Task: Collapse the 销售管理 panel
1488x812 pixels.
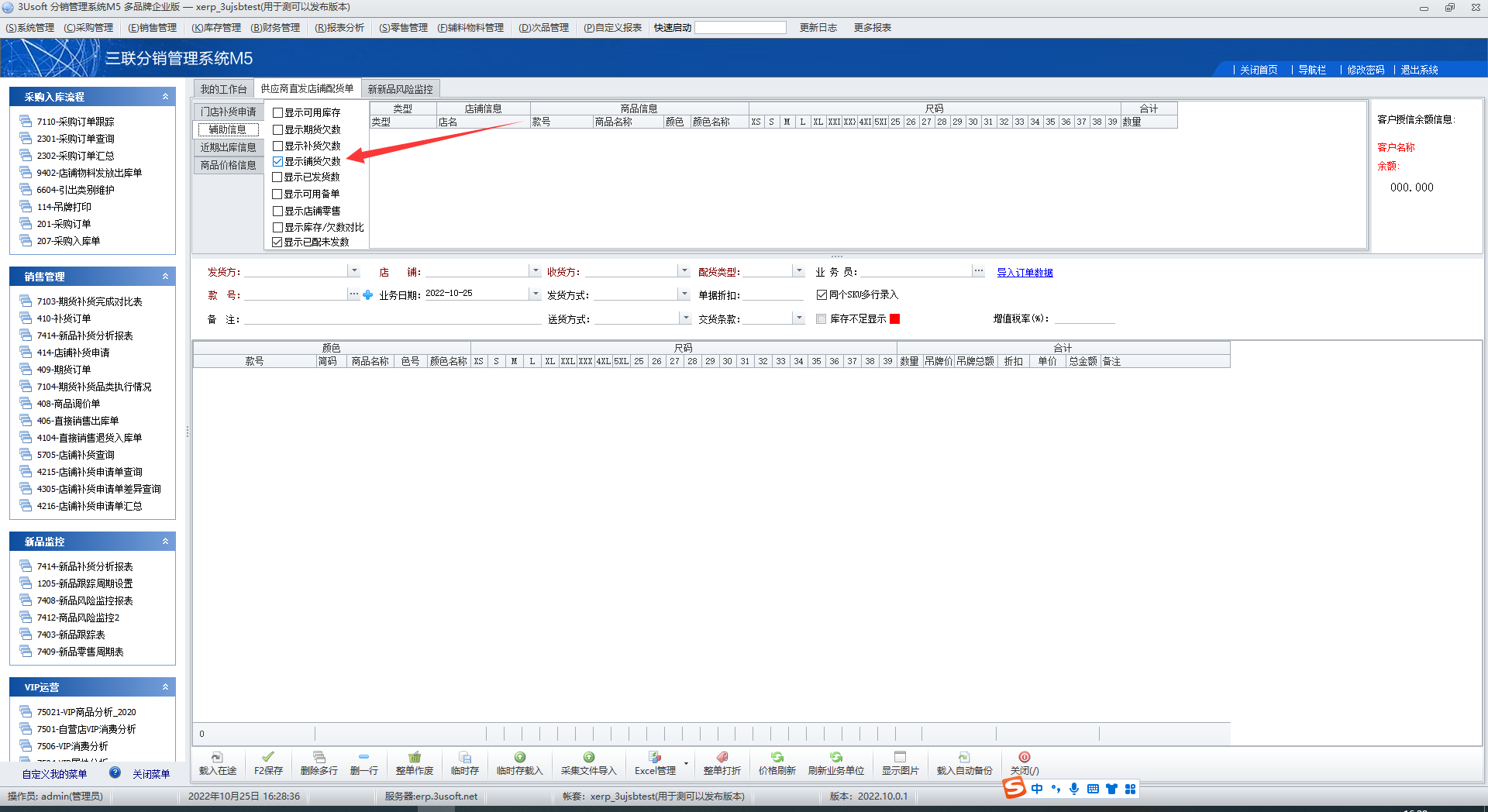Action: pyautogui.click(x=165, y=277)
